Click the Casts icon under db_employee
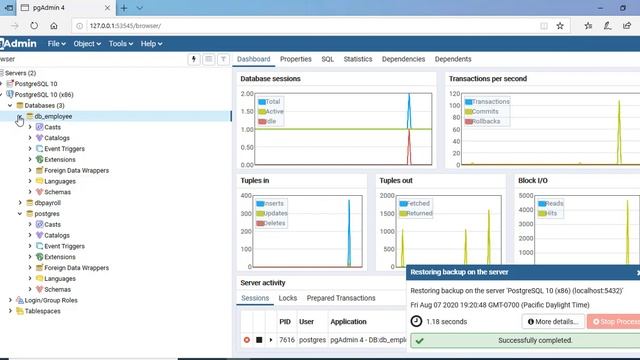Image resolution: width=640 pixels, height=360 pixels. click(40, 127)
